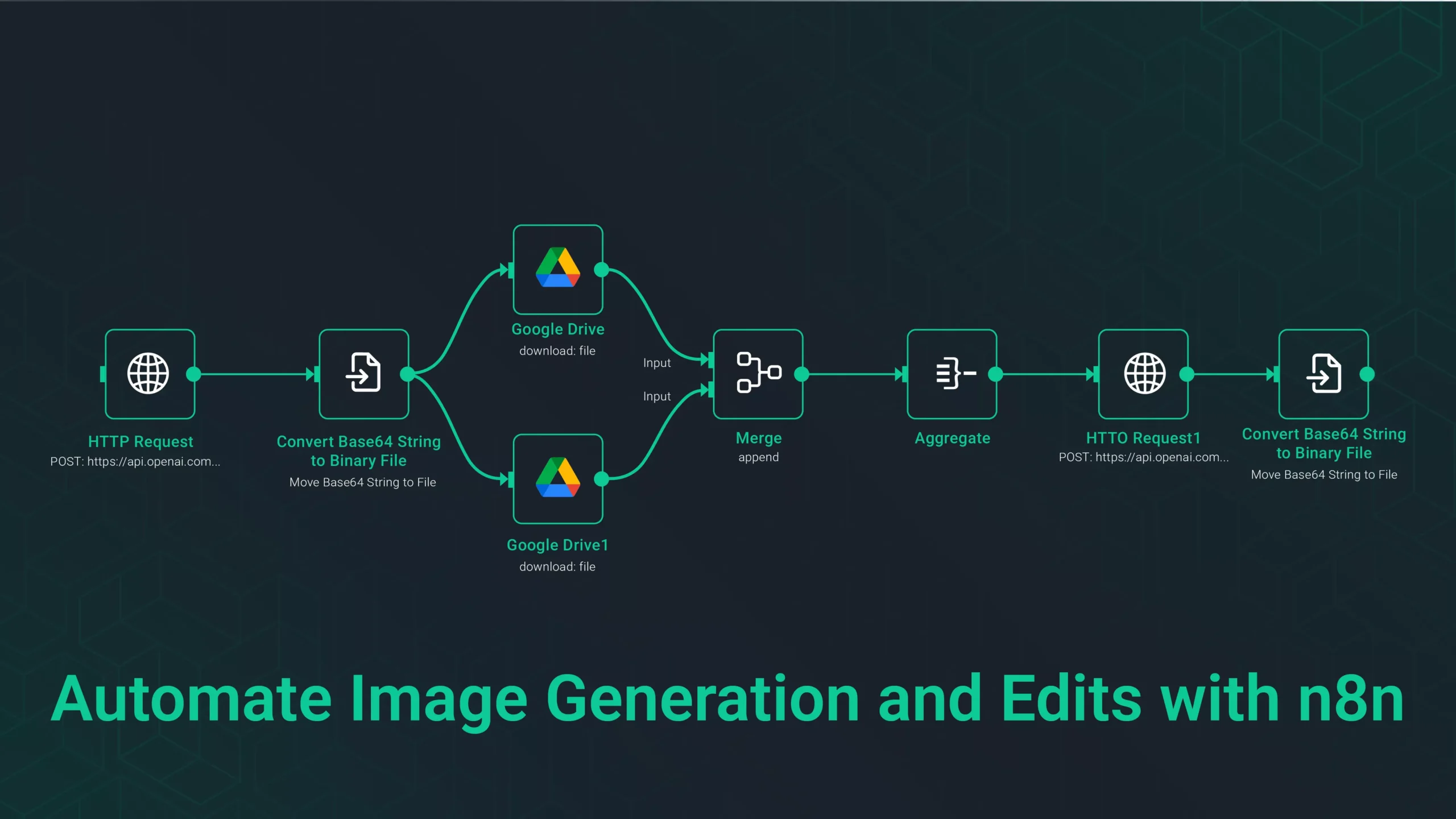
Task: Click the HTTP Request output connector dot
Action: (193, 374)
